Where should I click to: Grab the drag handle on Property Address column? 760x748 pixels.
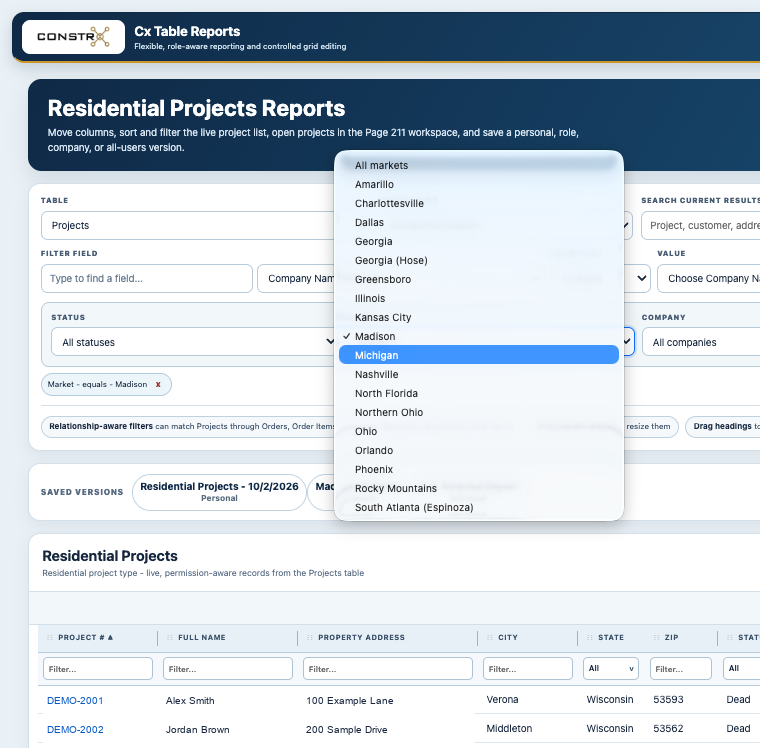point(310,637)
